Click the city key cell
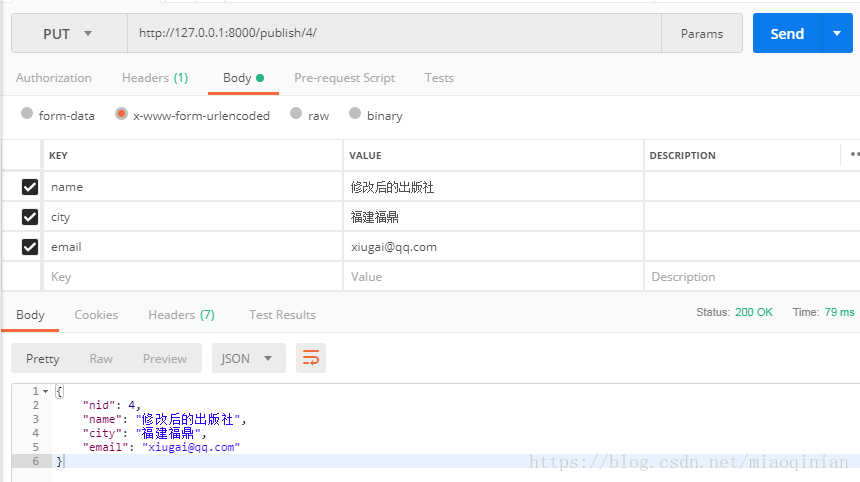This screenshot has height=482, width=860. pos(193,217)
